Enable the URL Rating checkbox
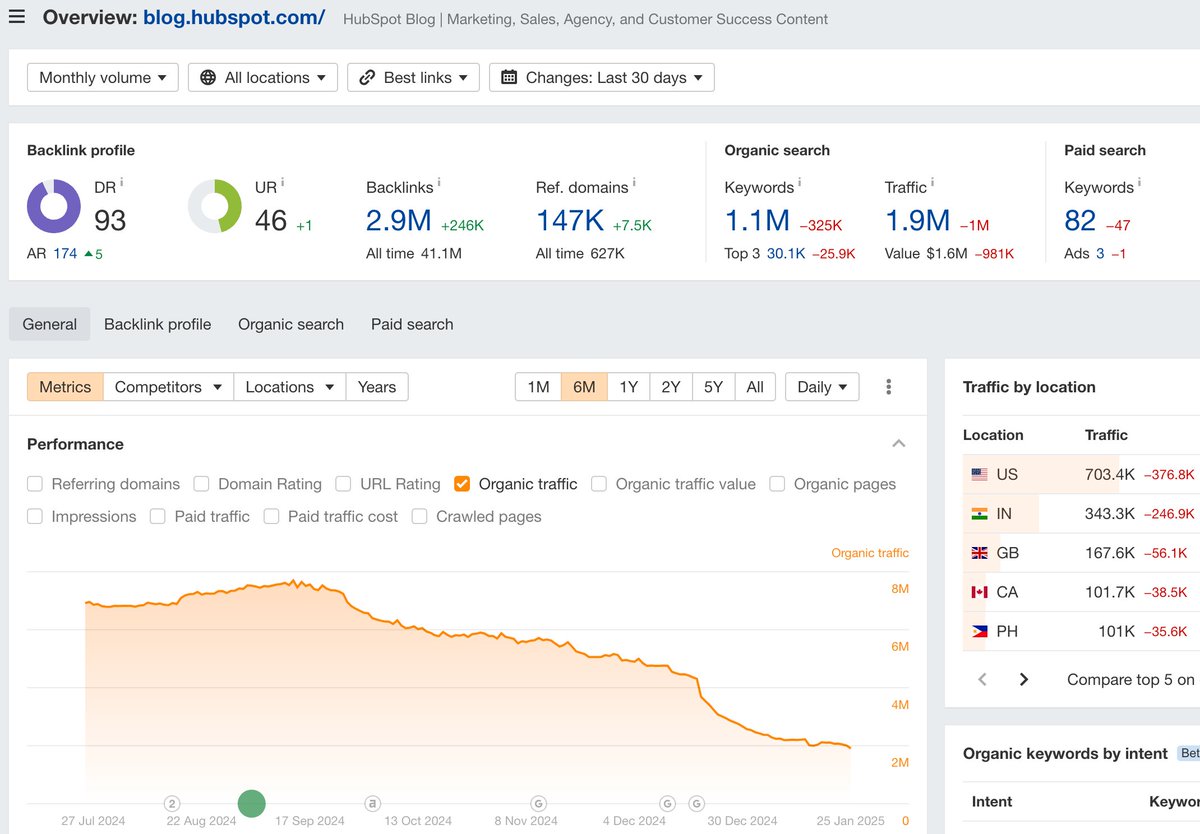The height and width of the screenshot is (834, 1200). [343, 484]
